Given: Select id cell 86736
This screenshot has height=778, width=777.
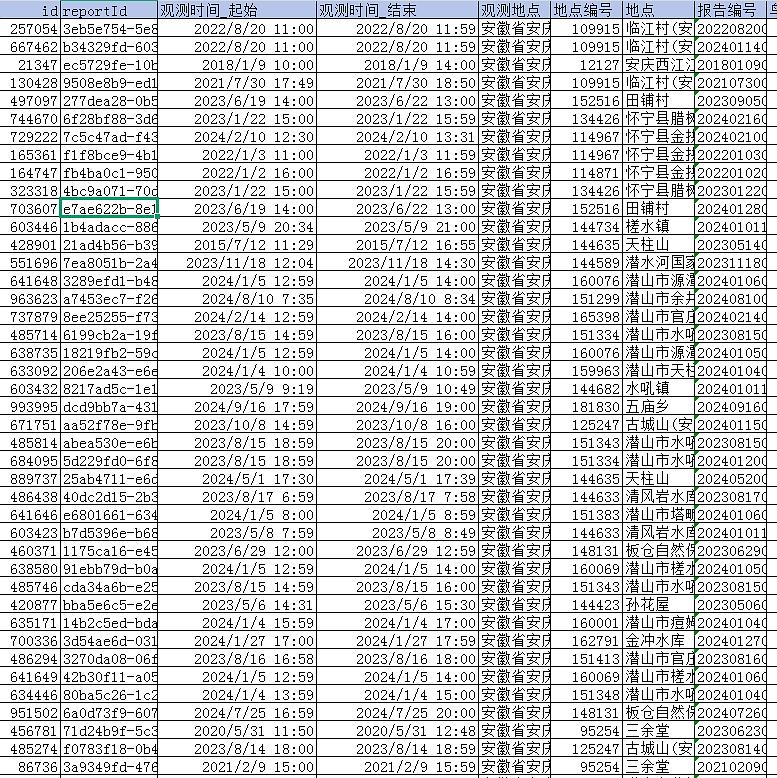Looking at the screenshot, I should tap(30, 767).
